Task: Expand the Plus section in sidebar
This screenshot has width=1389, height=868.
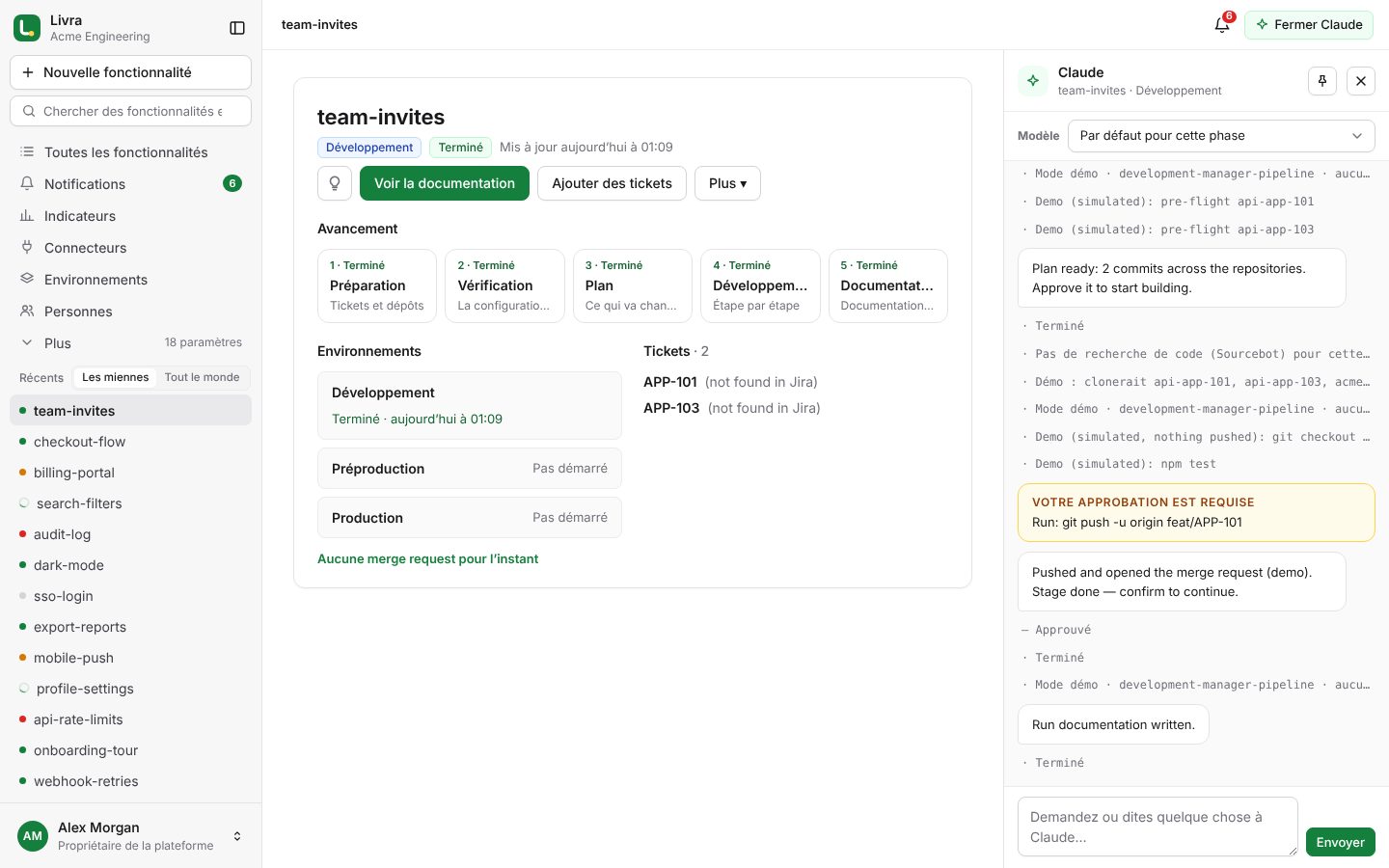Action: [130, 343]
